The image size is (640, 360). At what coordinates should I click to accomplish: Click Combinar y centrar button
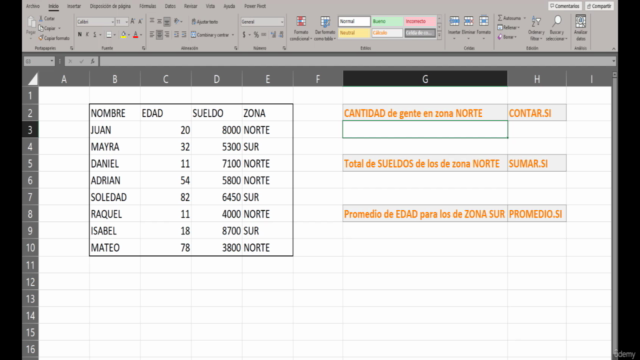(x=210, y=35)
